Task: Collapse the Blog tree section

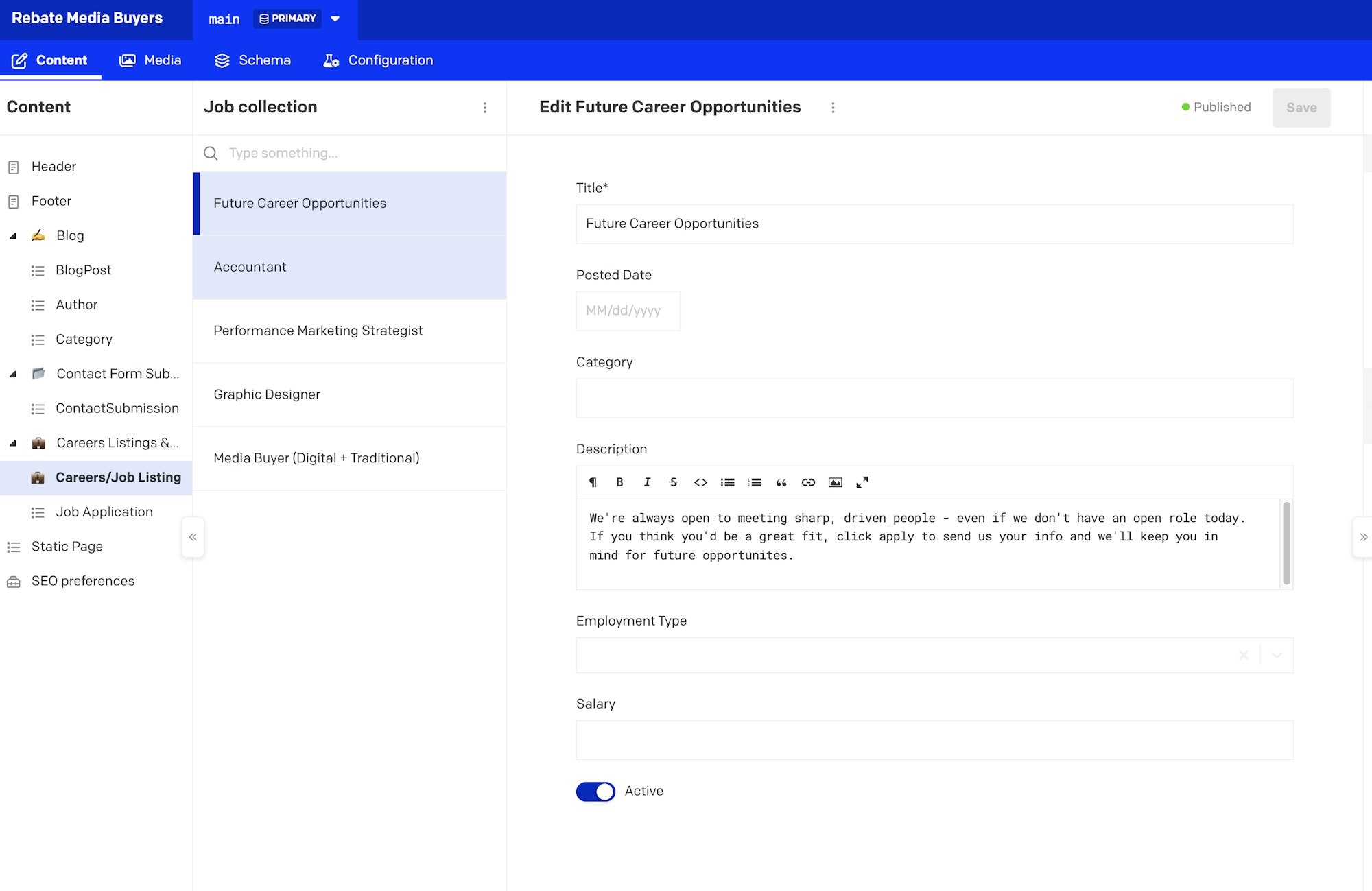Action: point(13,236)
